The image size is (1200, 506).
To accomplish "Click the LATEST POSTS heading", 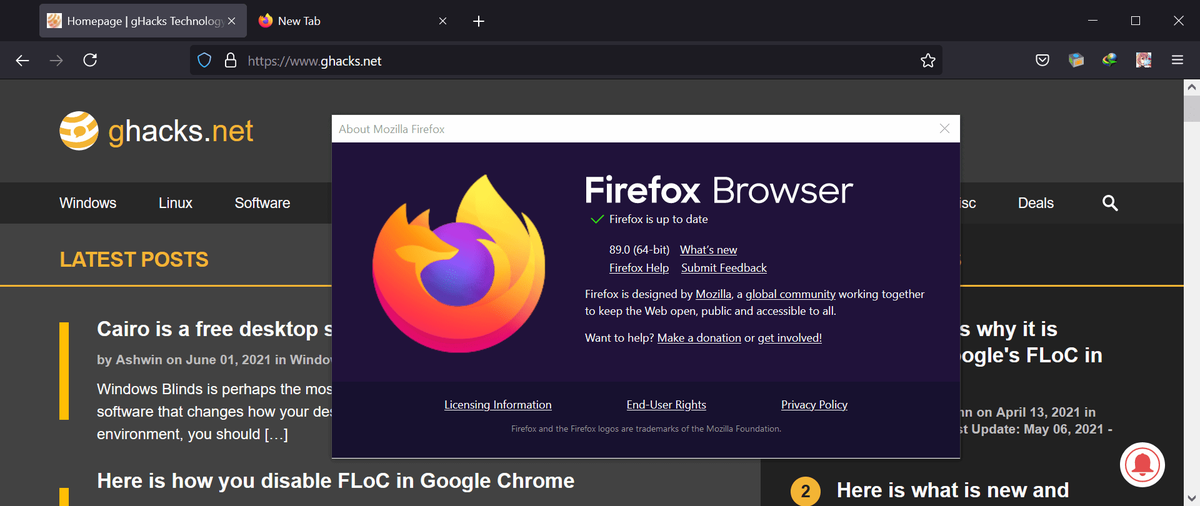I will (134, 260).
